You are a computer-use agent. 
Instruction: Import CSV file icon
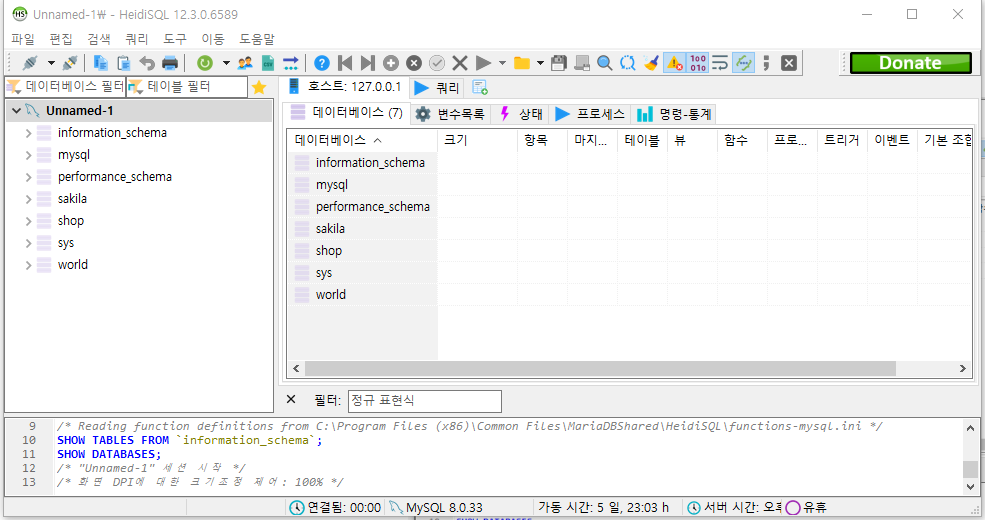tap(268, 63)
